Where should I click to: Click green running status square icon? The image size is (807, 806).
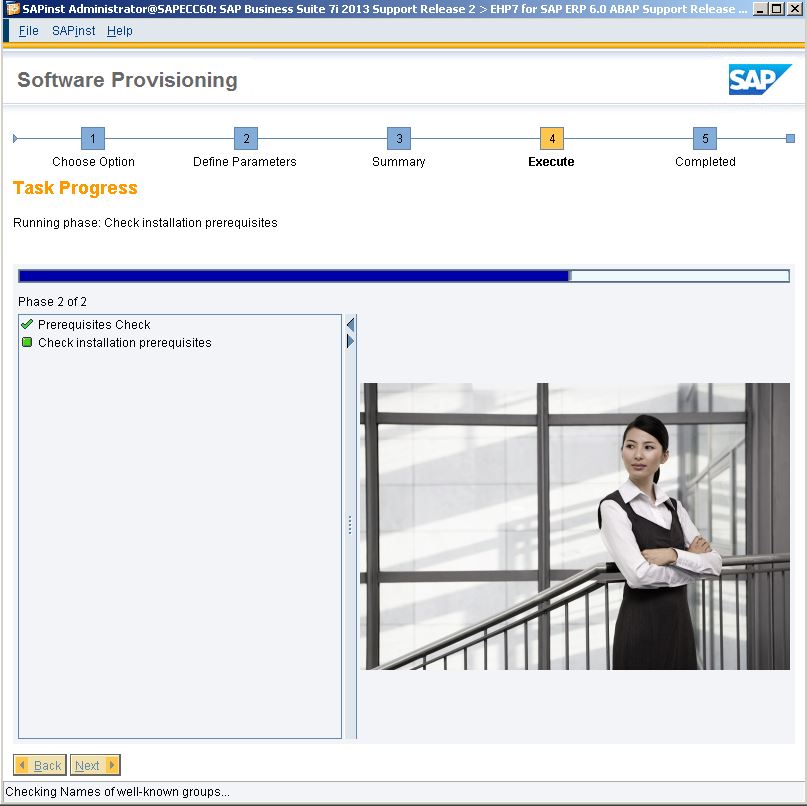tap(27, 342)
